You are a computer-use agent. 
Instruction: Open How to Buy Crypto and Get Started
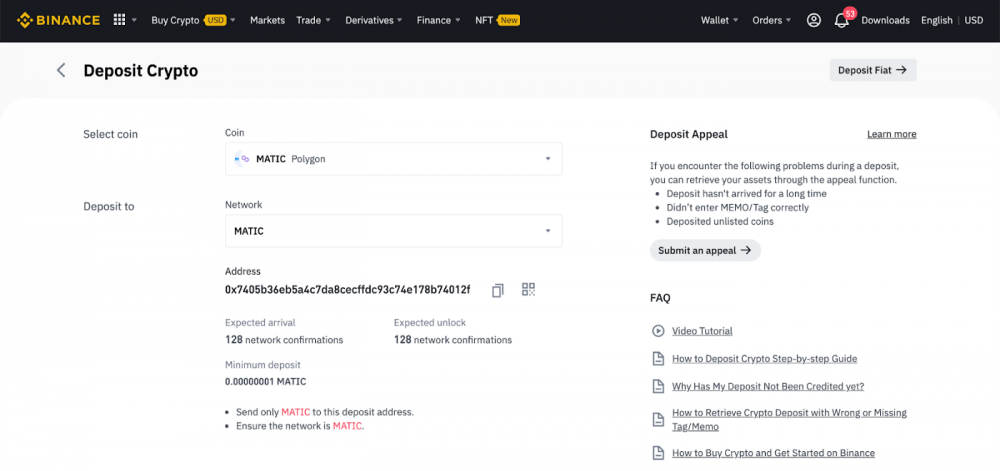pos(774,453)
